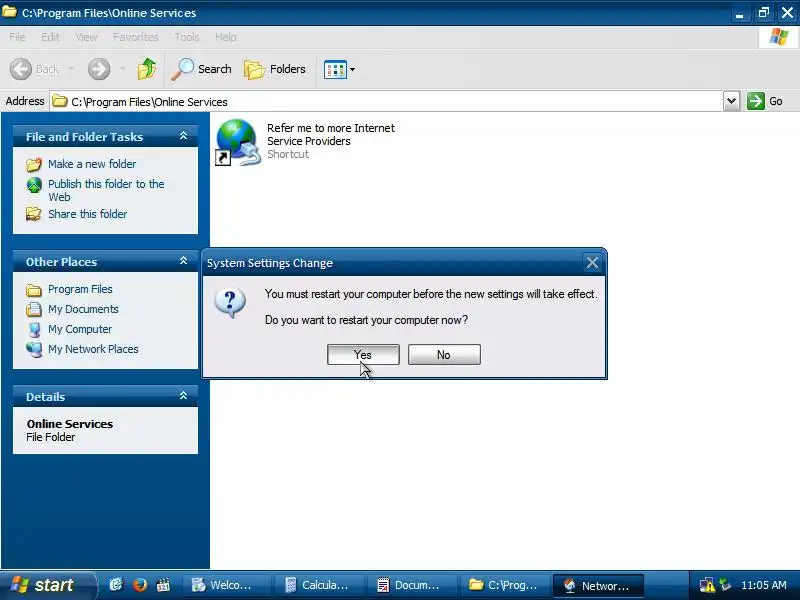Go up one folder level
Screen dimensions: 800x600
click(x=147, y=69)
